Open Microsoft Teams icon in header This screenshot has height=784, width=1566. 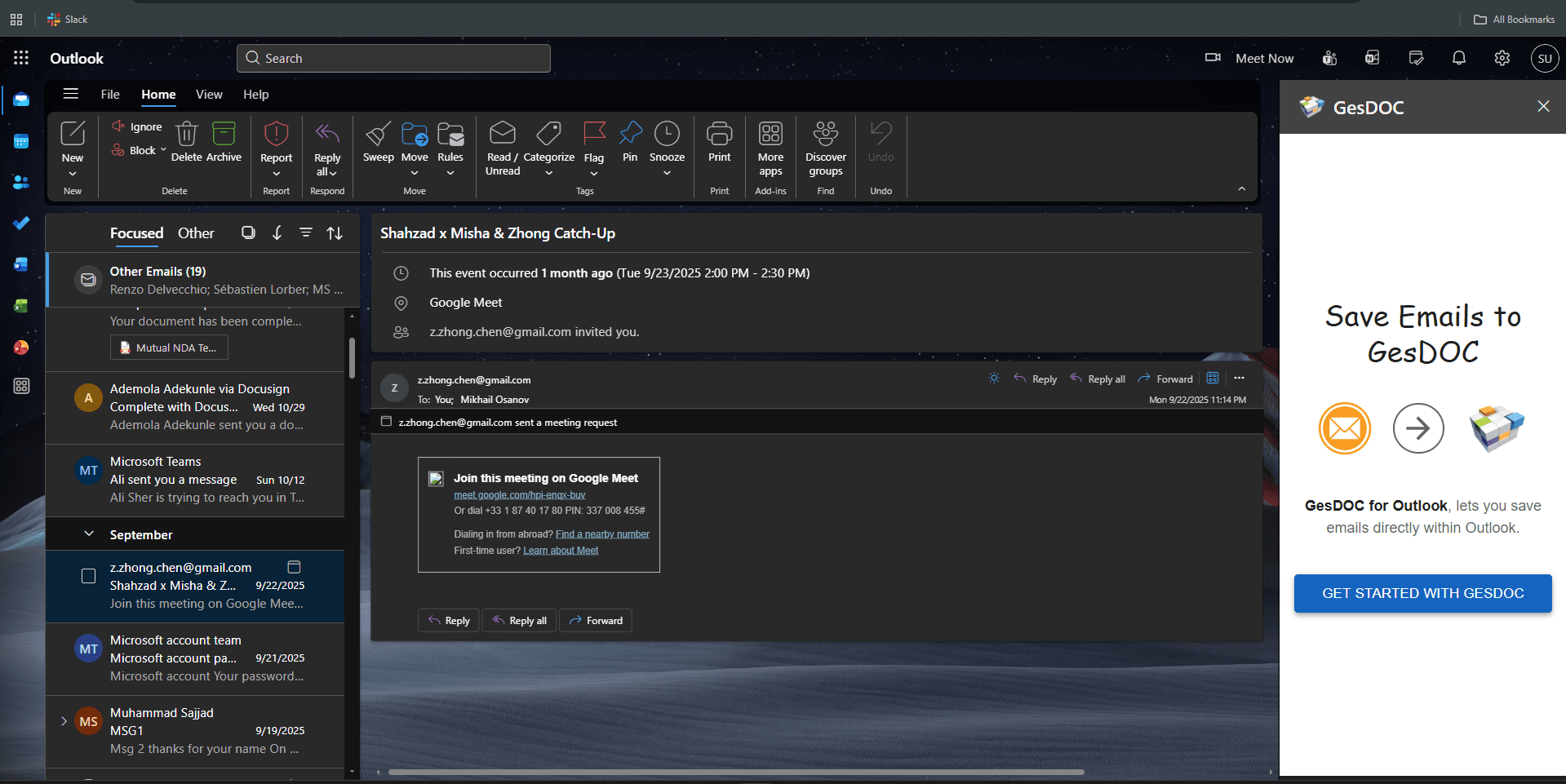click(x=1330, y=58)
